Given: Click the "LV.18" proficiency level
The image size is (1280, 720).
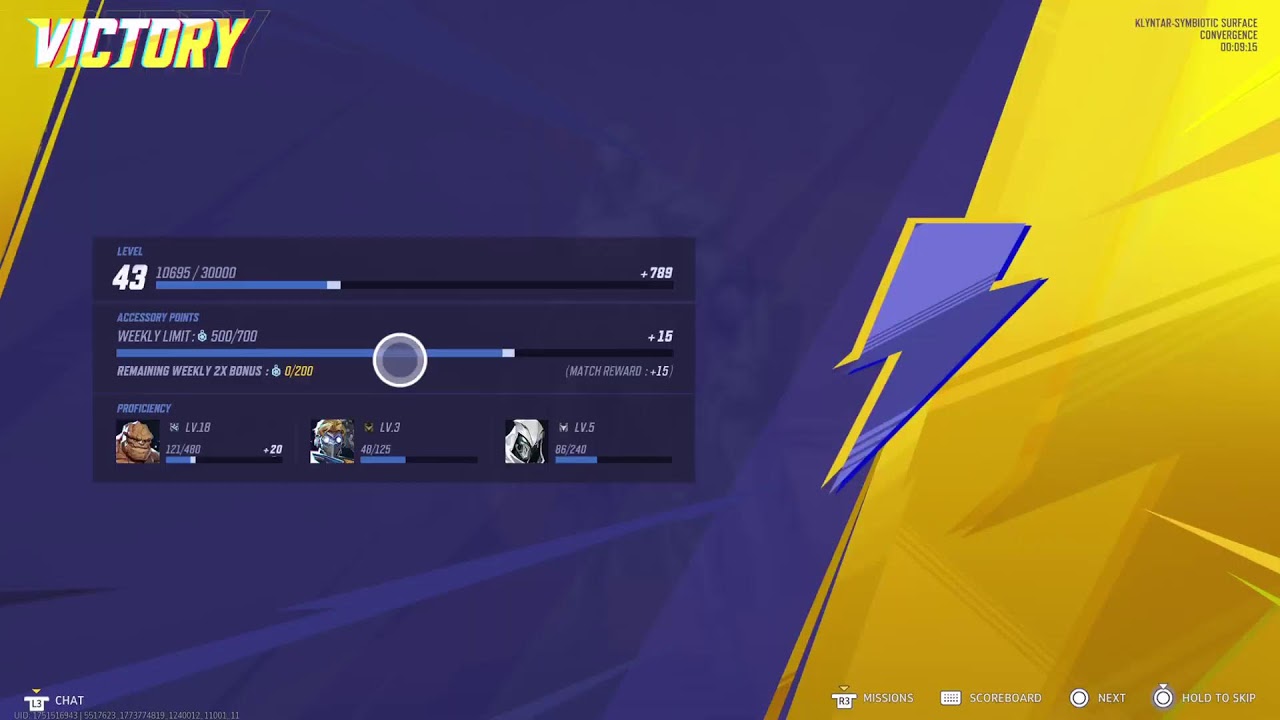Looking at the screenshot, I should 198,428.
